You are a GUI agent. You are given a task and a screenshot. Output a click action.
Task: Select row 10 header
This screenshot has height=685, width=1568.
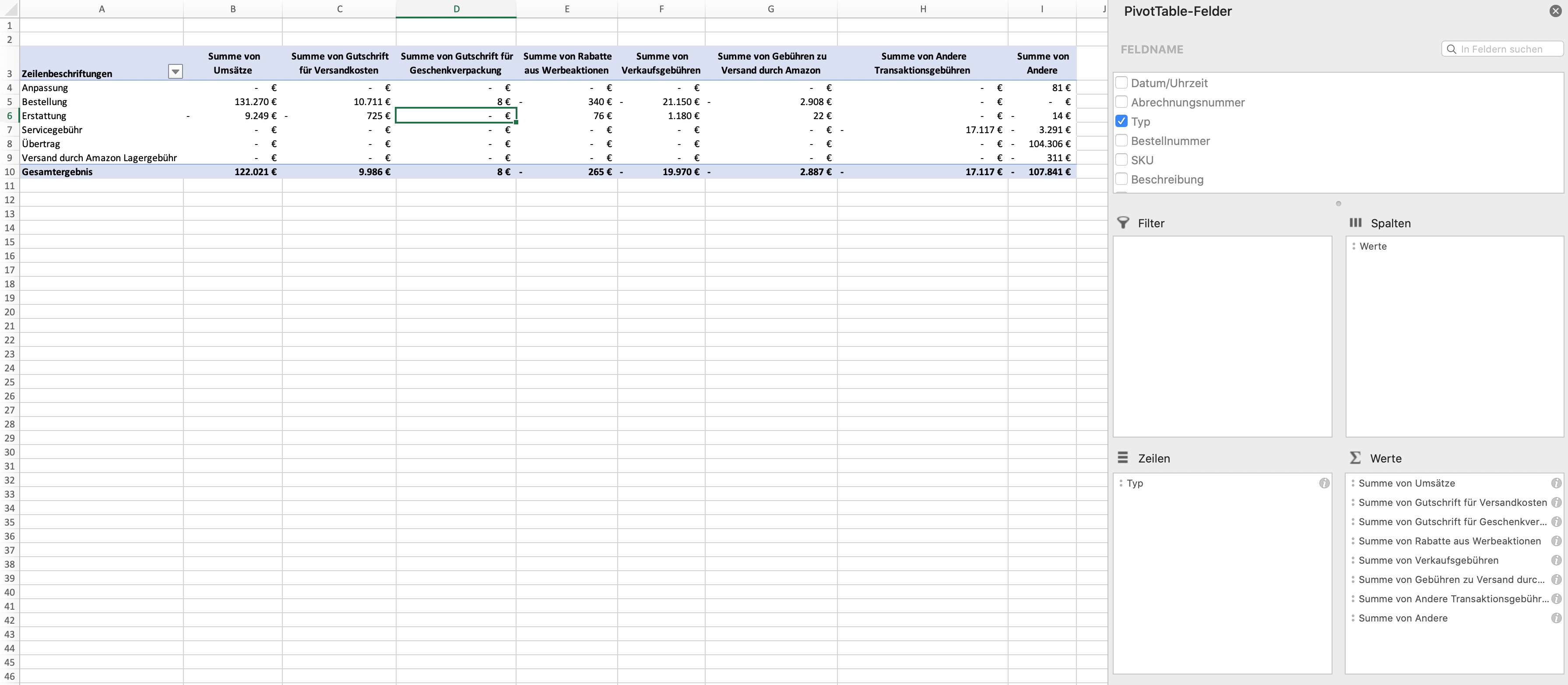[x=9, y=172]
